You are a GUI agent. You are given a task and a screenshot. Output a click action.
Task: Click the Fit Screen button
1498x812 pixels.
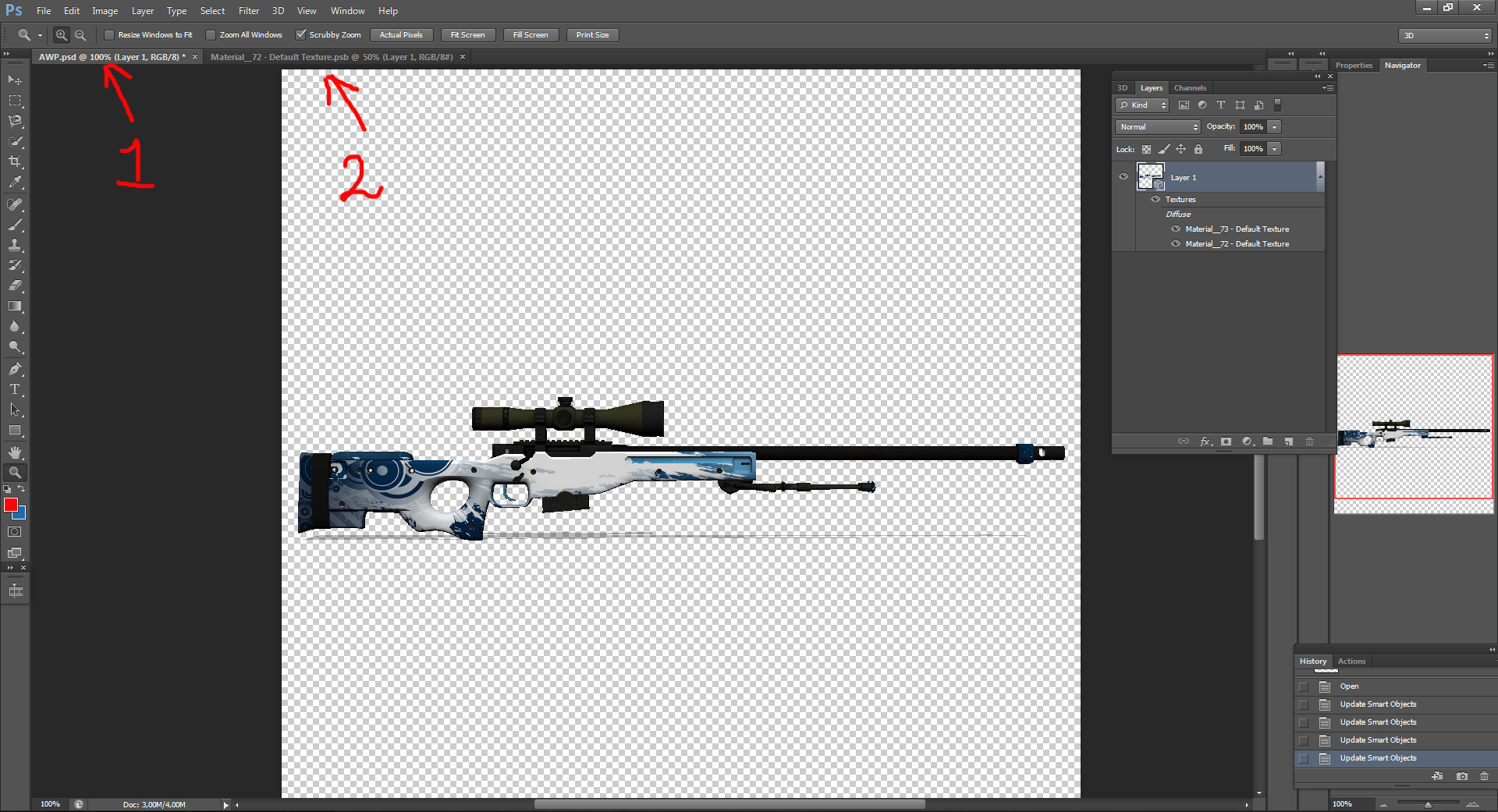(x=467, y=35)
